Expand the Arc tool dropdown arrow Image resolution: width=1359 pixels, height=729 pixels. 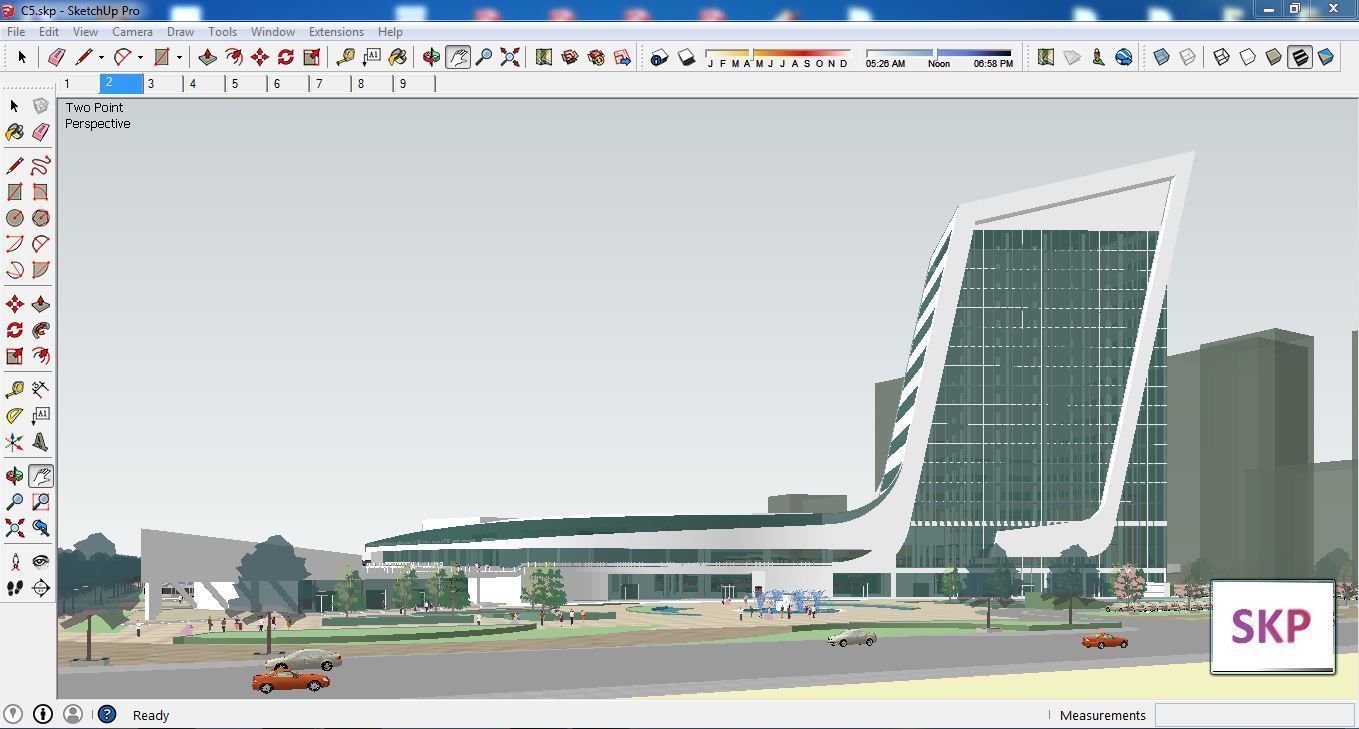(140, 57)
